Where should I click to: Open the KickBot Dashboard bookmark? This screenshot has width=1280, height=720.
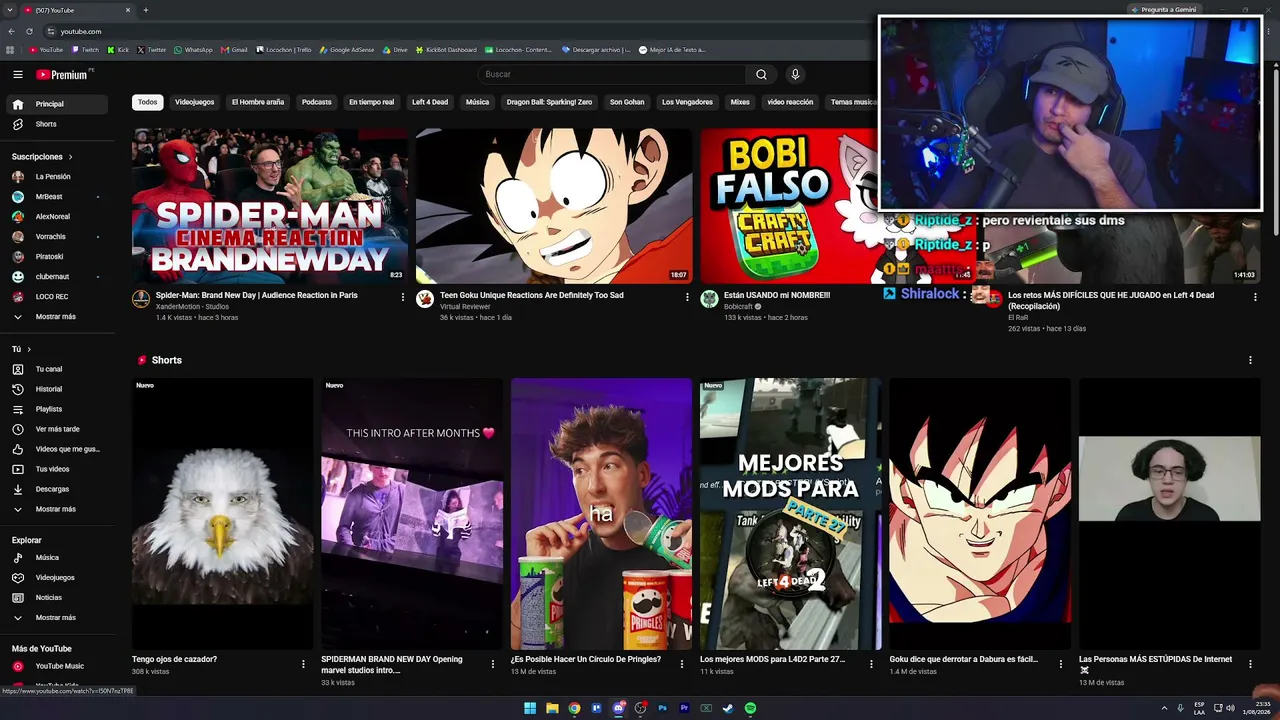coord(446,50)
